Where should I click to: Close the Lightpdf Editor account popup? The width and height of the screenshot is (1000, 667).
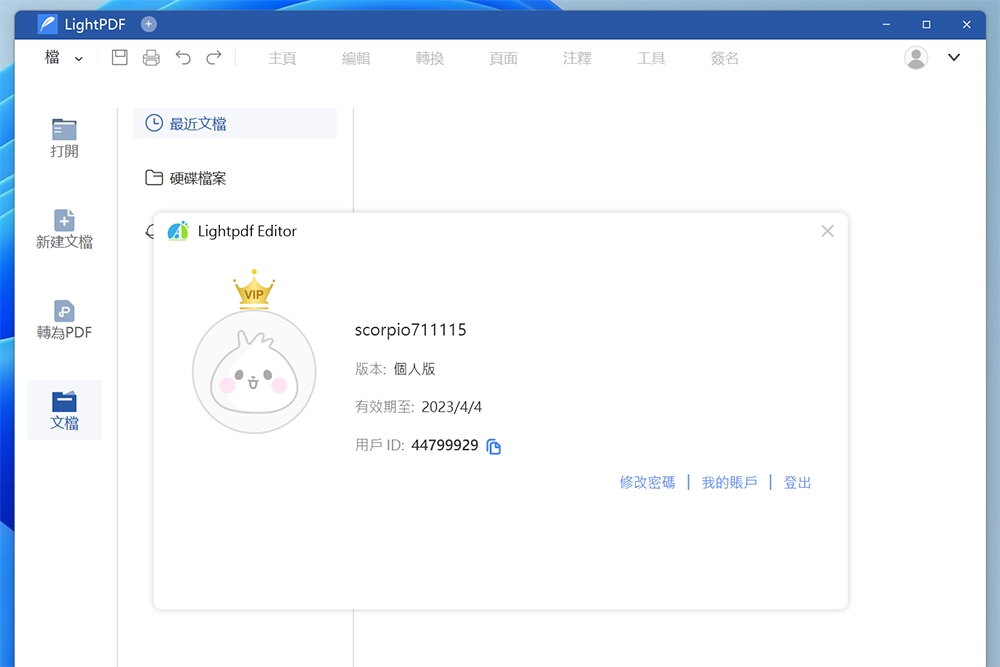tap(827, 230)
